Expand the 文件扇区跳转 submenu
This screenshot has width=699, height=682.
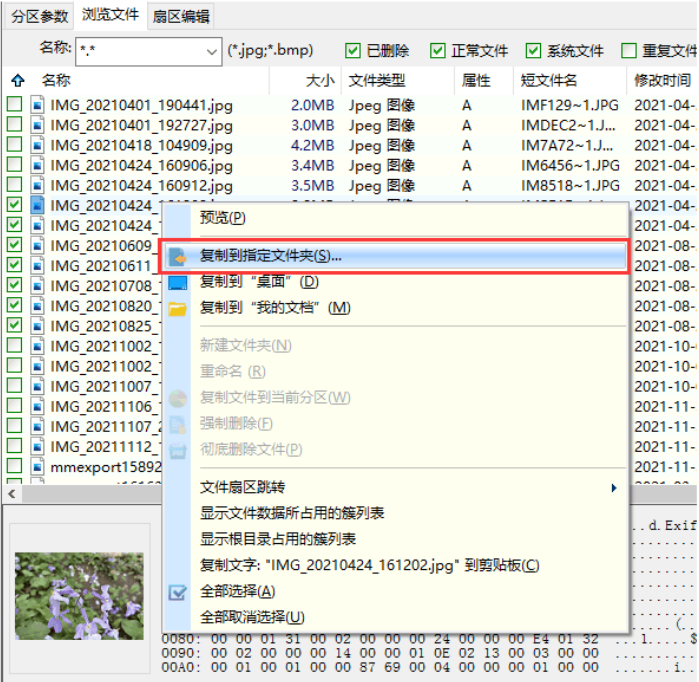tap(613, 488)
